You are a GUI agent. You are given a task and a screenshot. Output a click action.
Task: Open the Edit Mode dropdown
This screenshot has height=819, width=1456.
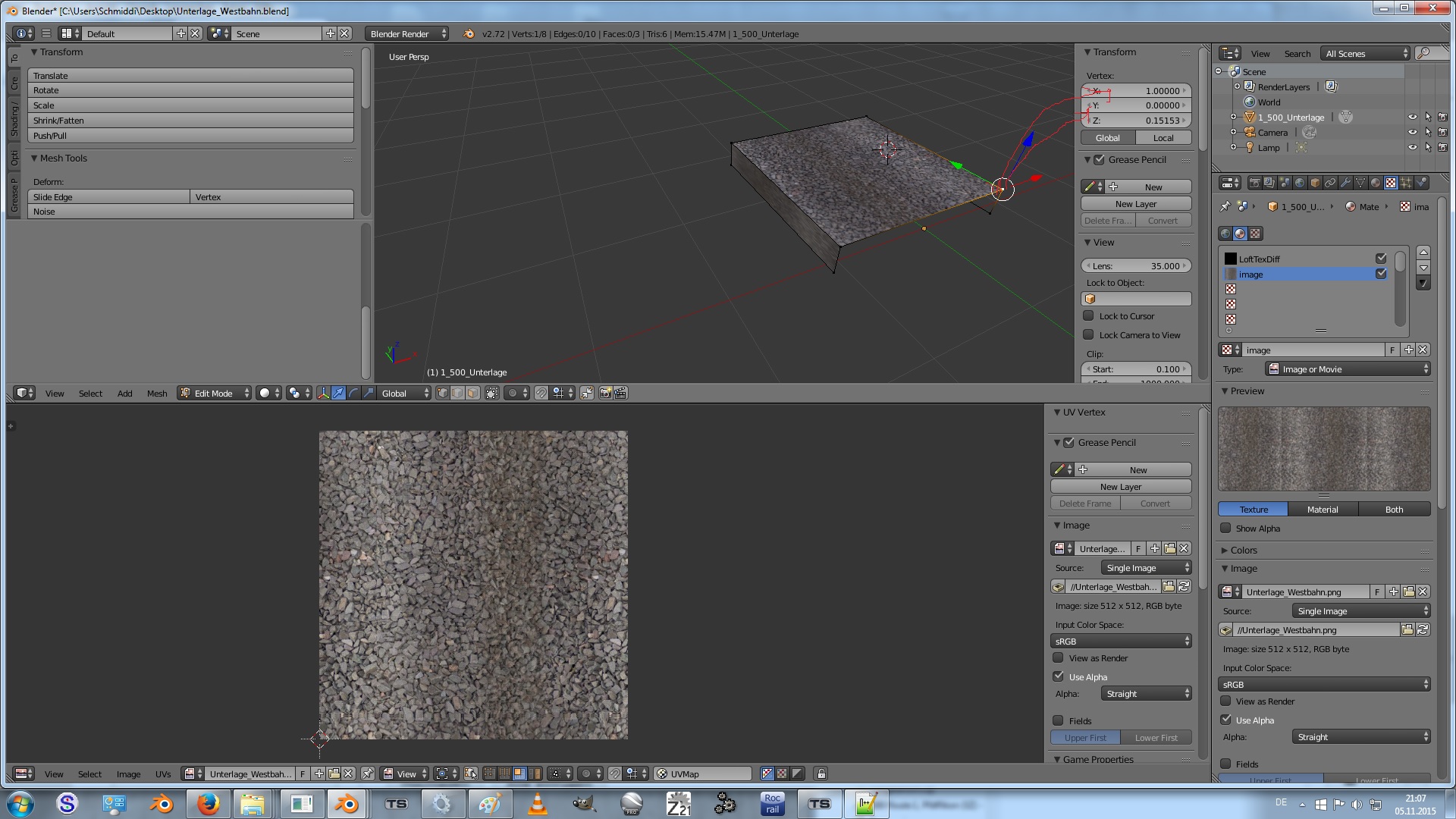pyautogui.click(x=214, y=393)
